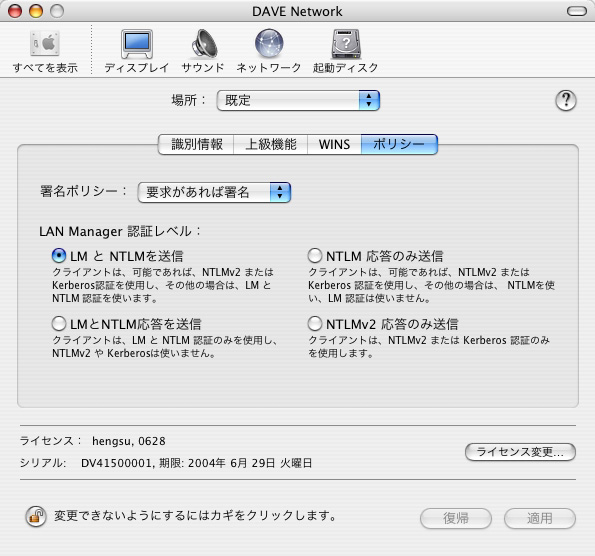595x556 pixels.
Task: Click the red close window button
Action: (15, 11)
